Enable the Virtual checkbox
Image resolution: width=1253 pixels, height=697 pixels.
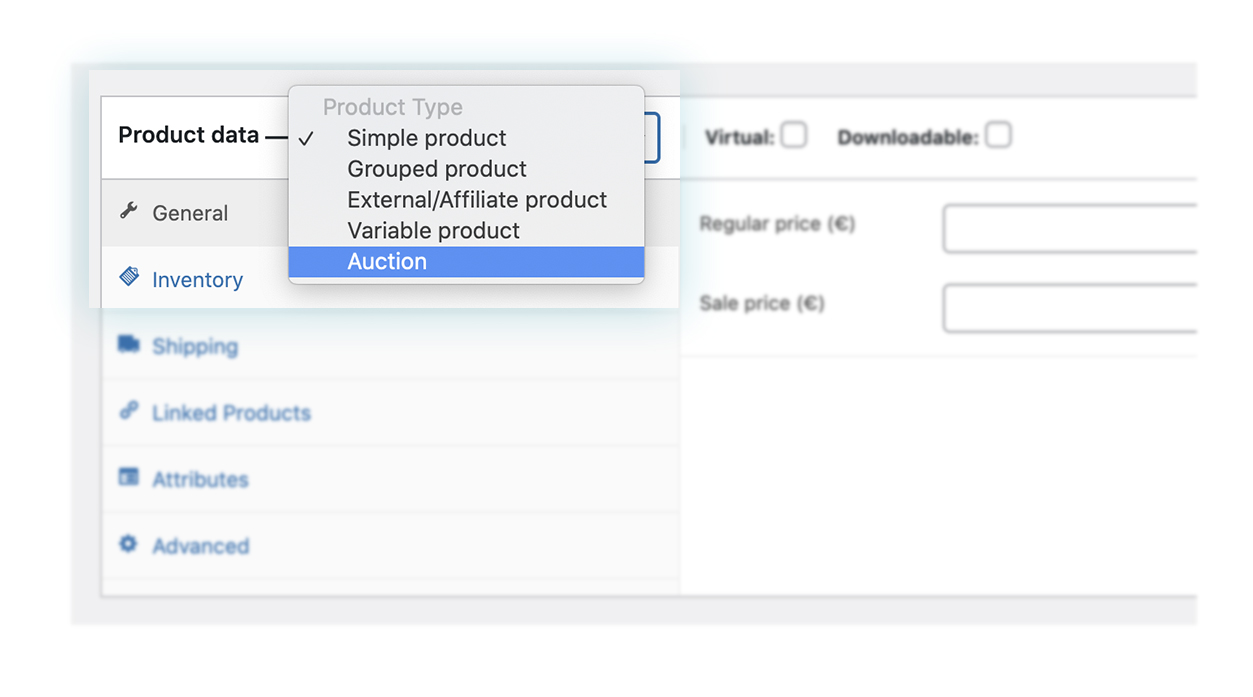pos(793,135)
